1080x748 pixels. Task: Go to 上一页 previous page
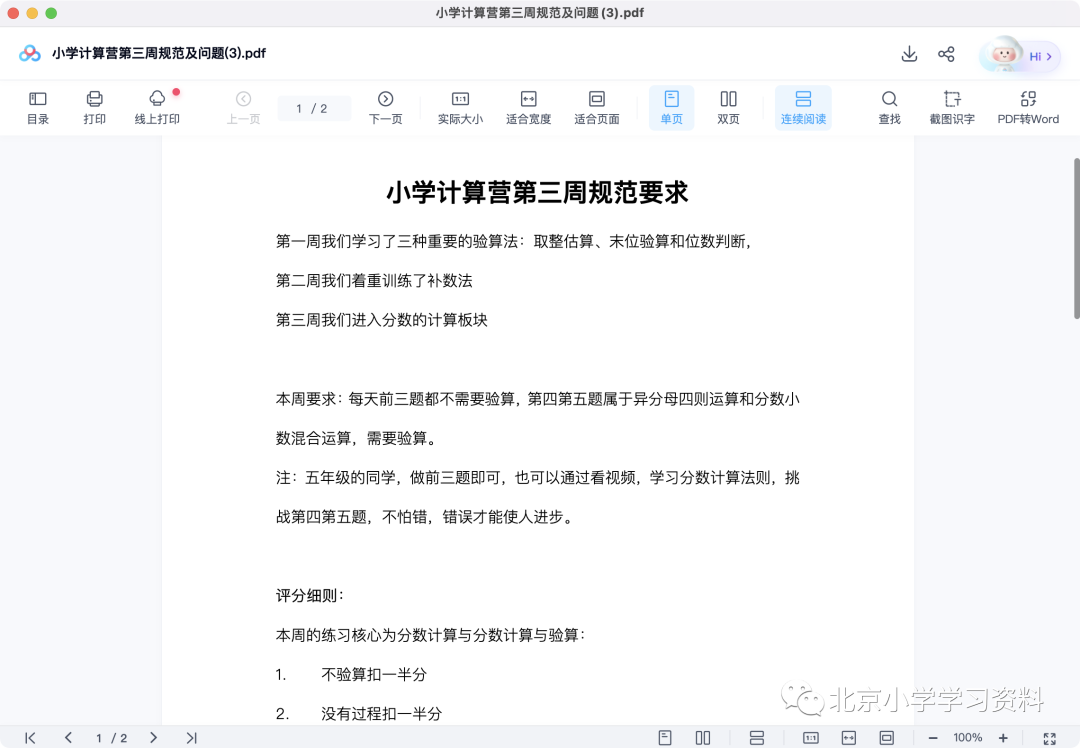(243, 108)
